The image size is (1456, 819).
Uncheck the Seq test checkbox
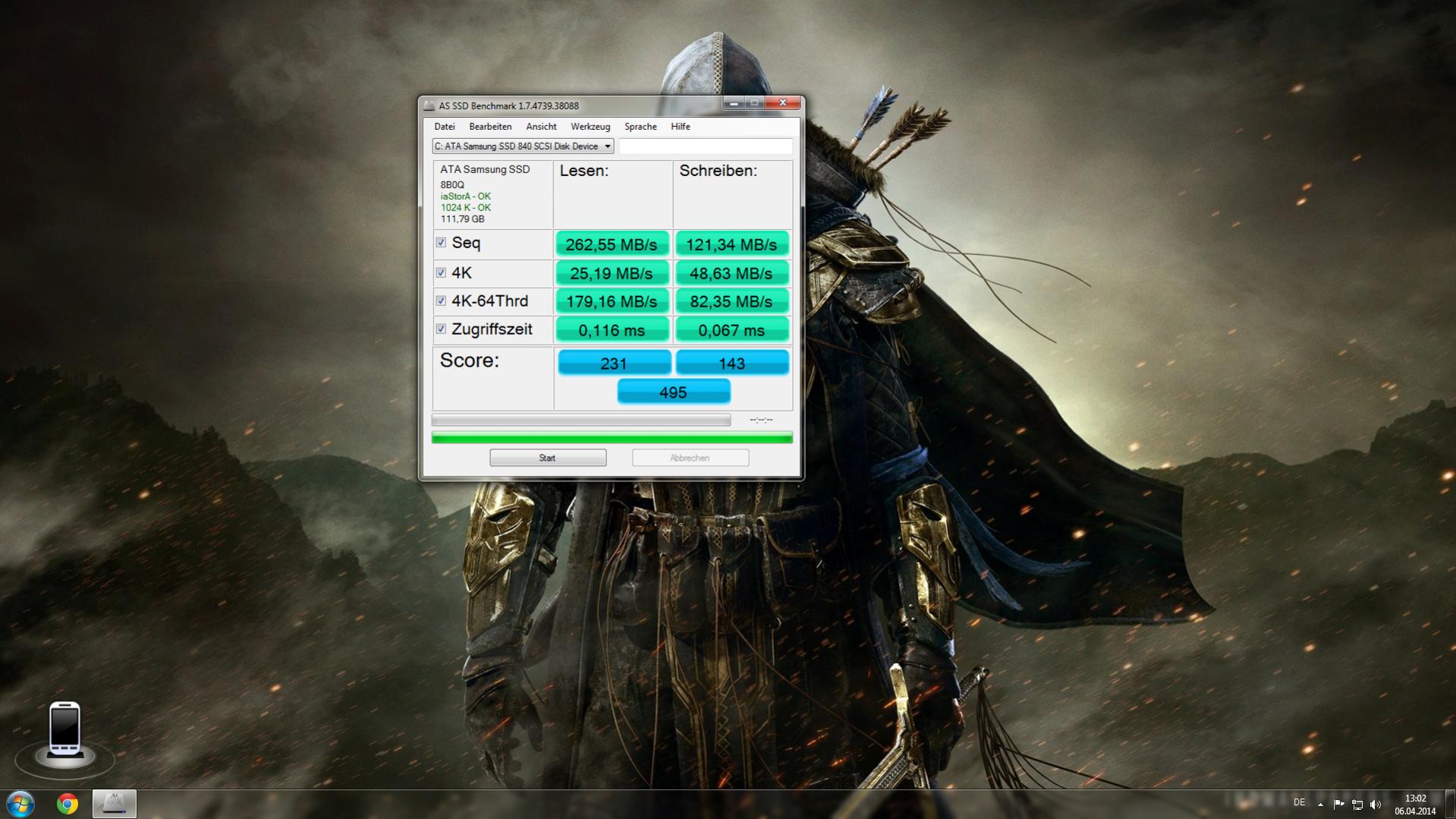pos(441,243)
